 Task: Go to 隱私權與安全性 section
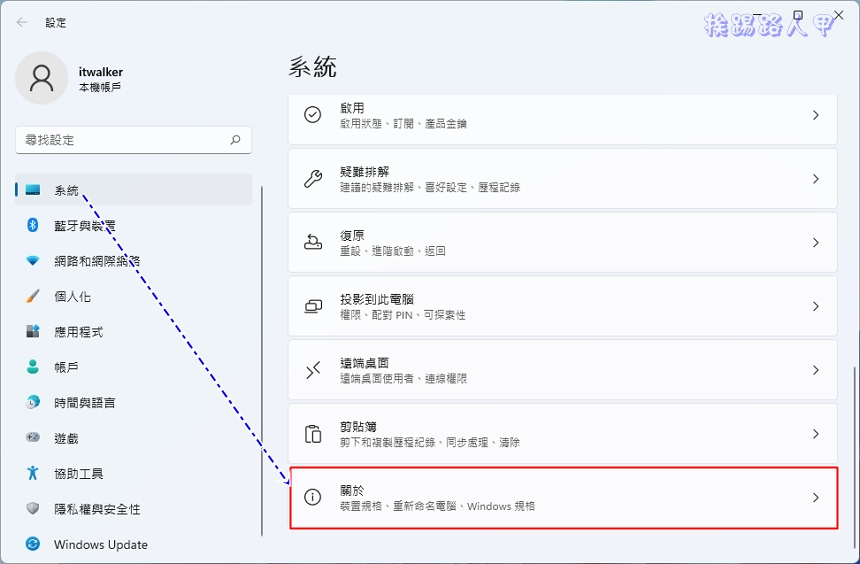pyautogui.click(x=97, y=509)
